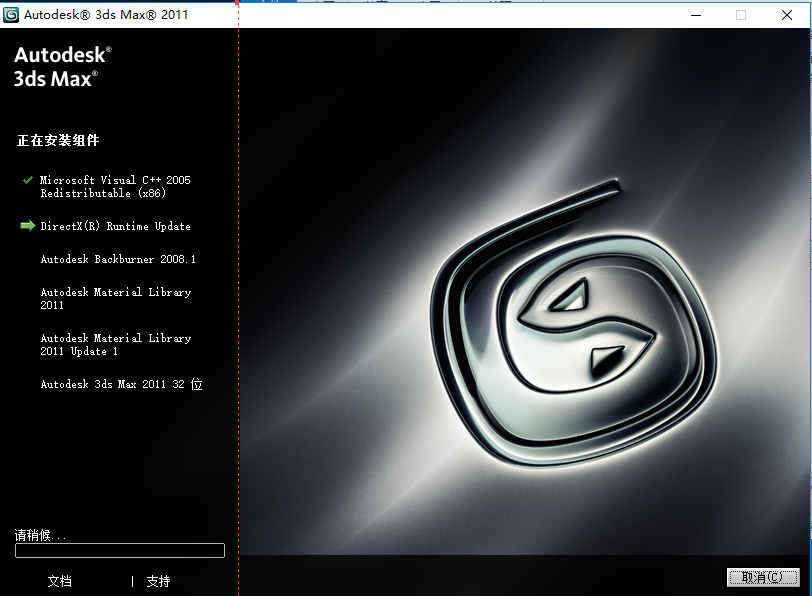This screenshot has height=596, width=812.
Task: Click the large 3ds Max emblem graphic
Action: pyautogui.click(x=574, y=323)
